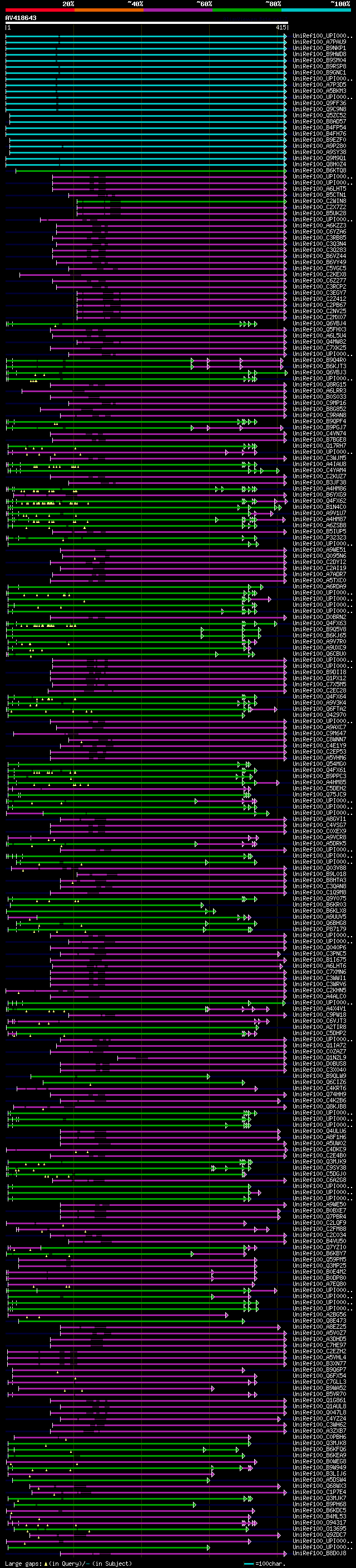Open hit UniRef100_C3EGY7
Screen dimensions: 356x1568
coord(319,293)
